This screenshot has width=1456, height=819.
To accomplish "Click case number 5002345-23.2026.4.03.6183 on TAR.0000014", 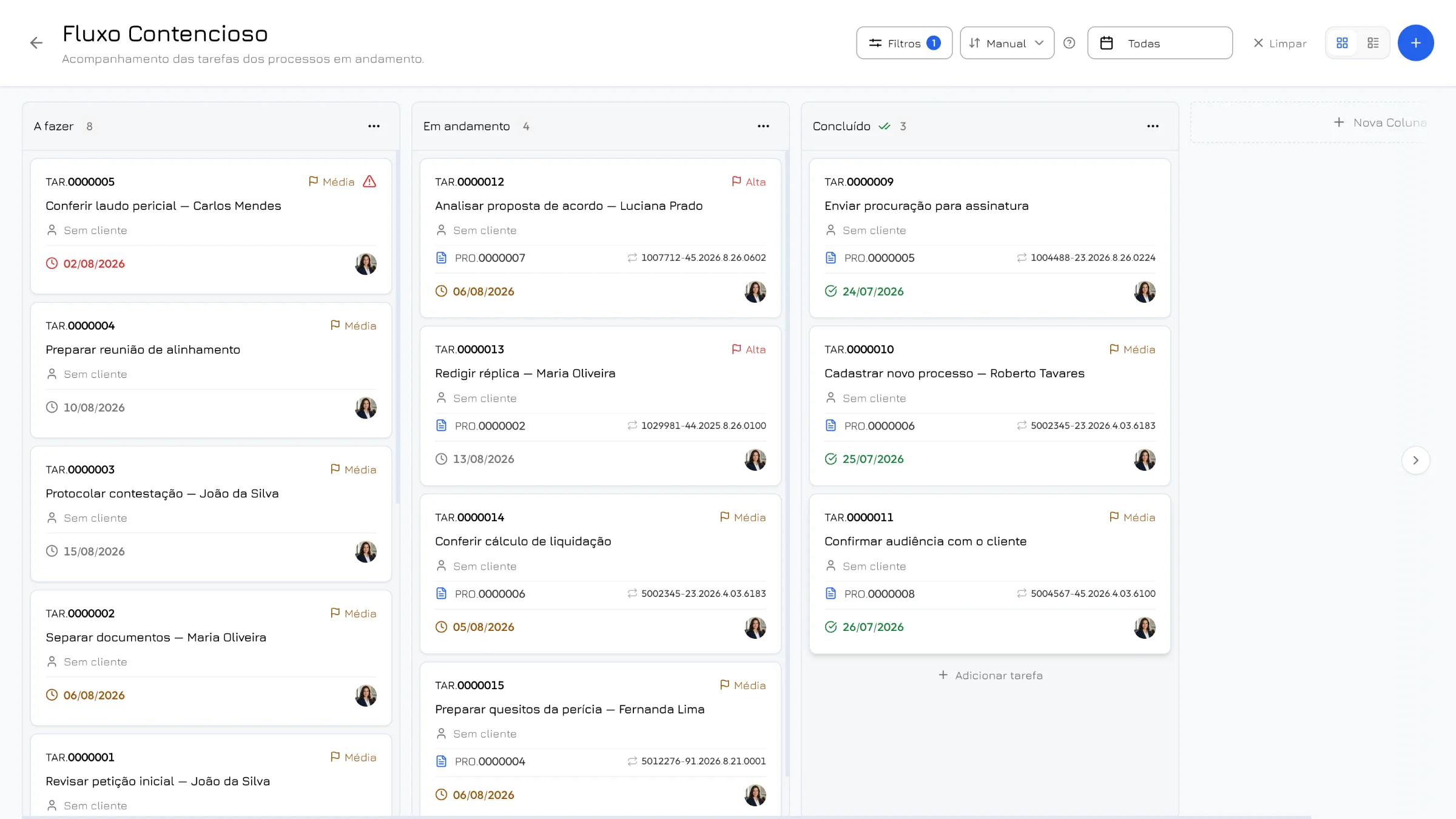I will pos(704,593).
